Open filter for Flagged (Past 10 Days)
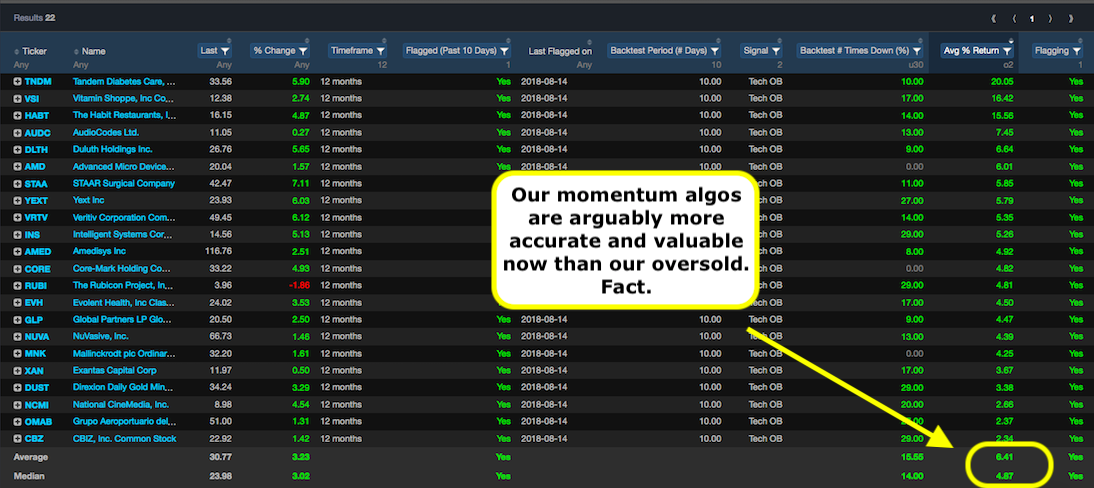The image size is (1094, 488). coord(505,51)
